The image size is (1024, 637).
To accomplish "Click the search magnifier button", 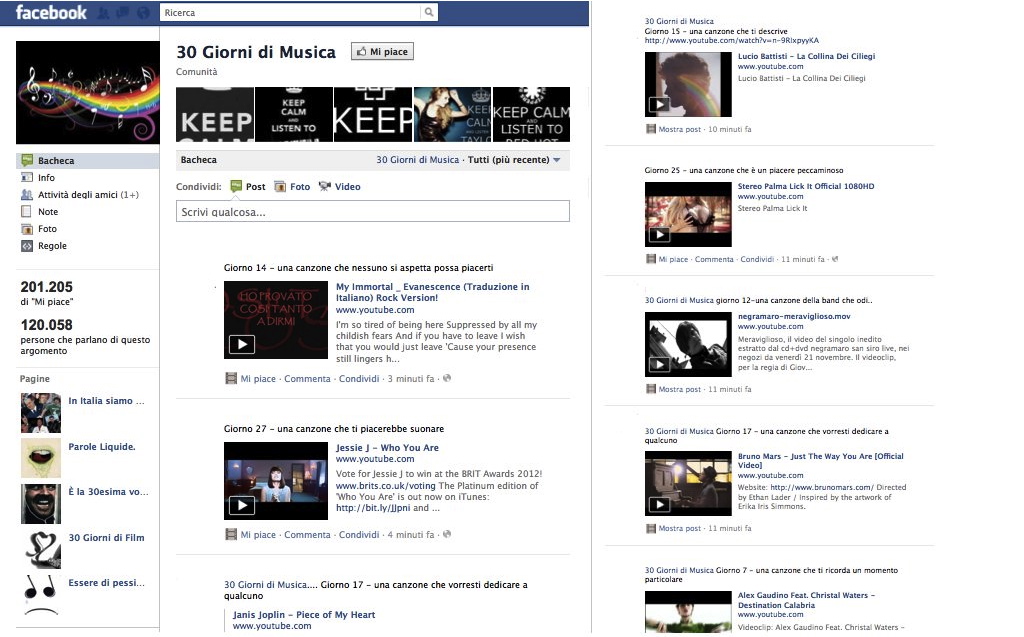I will point(429,12).
